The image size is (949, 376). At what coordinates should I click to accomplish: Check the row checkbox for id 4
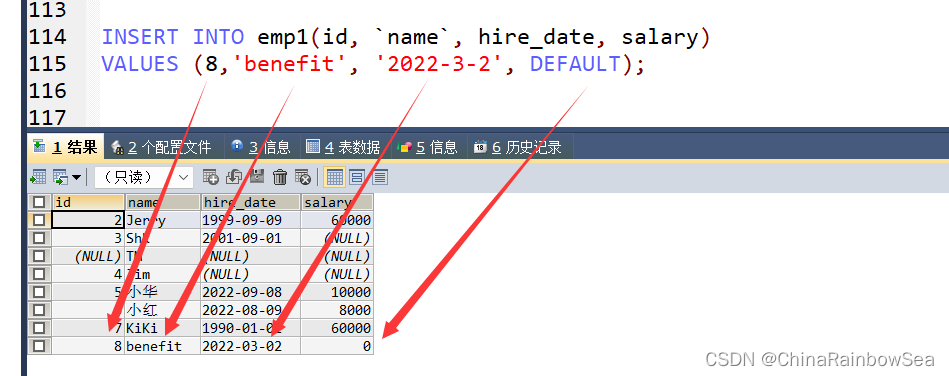coord(39,274)
